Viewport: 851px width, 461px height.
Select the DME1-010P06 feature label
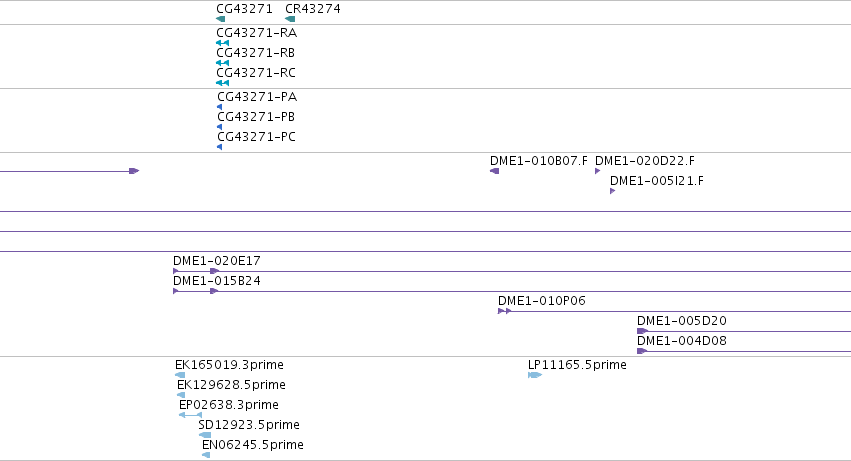point(542,301)
